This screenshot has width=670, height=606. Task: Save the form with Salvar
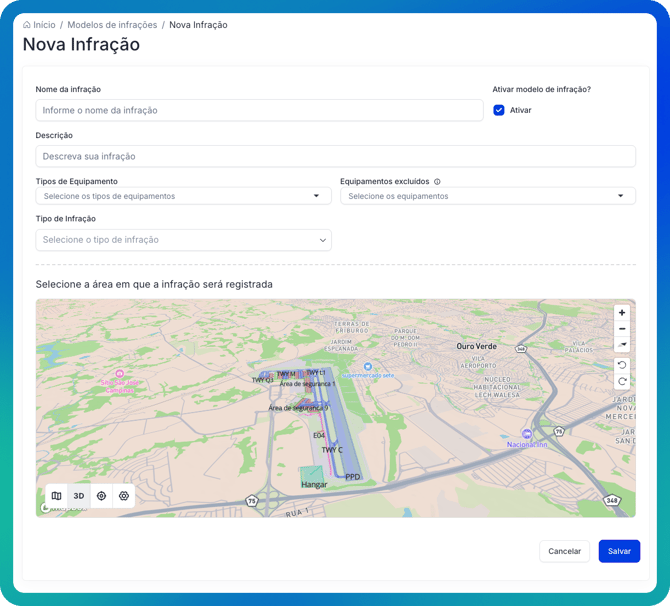[x=619, y=551]
